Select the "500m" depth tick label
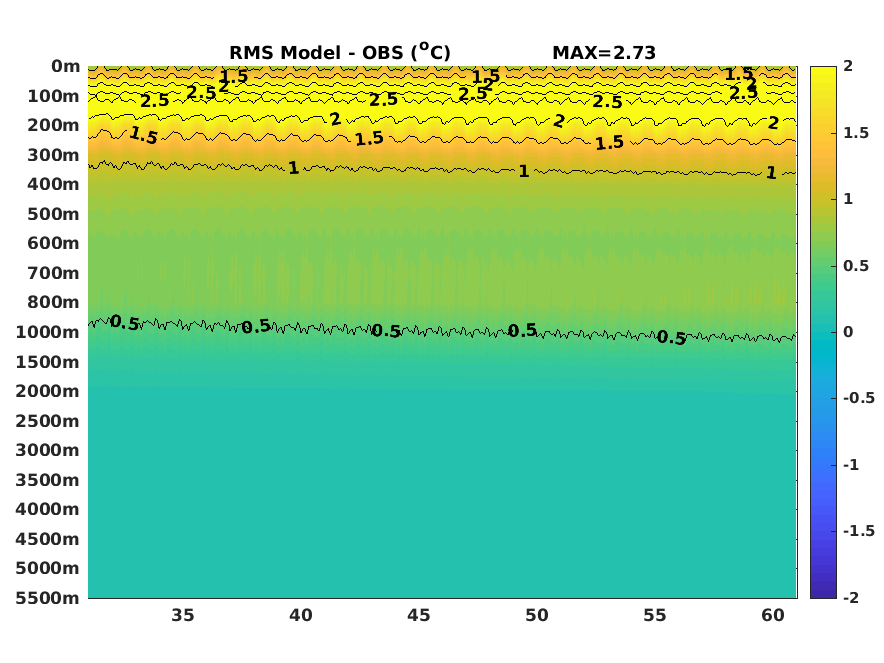 click(x=54, y=214)
